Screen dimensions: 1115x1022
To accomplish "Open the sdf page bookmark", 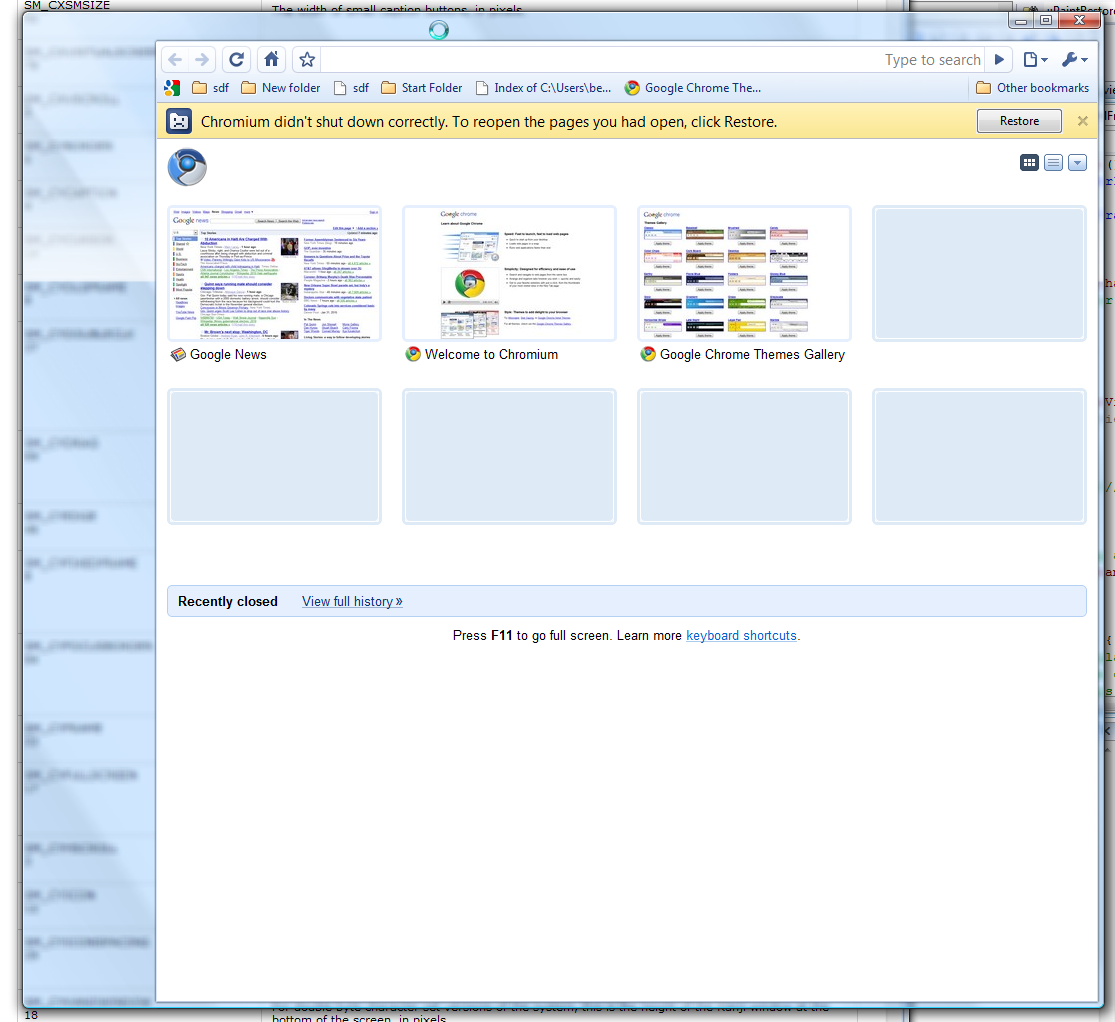I will pos(351,87).
